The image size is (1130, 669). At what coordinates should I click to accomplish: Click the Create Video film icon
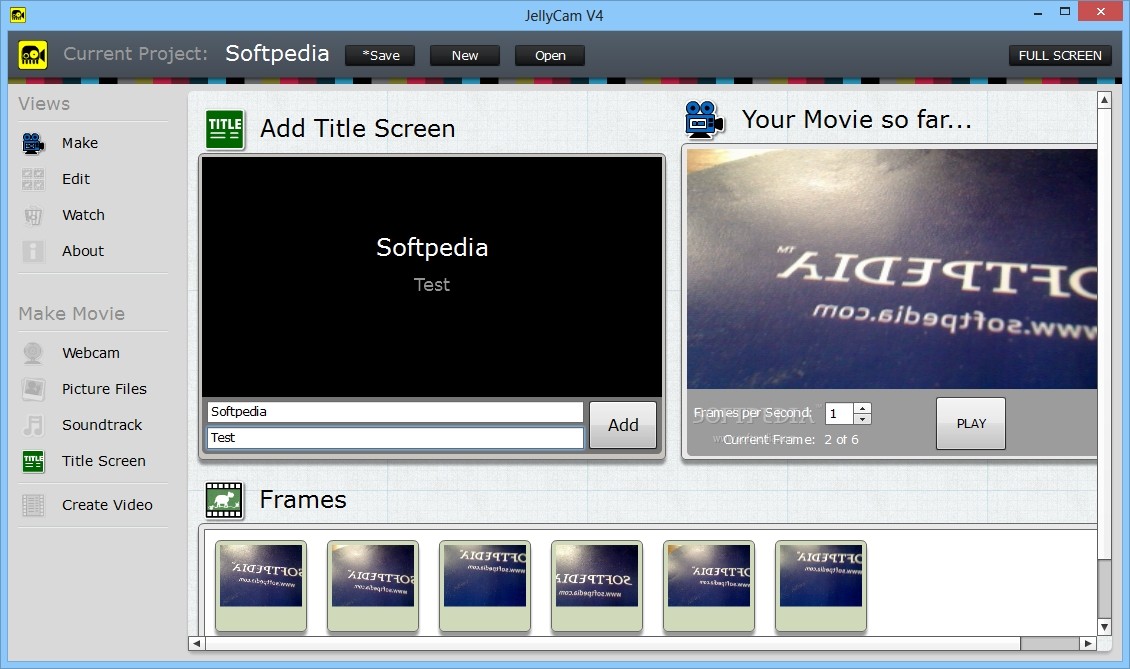[32, 505]
